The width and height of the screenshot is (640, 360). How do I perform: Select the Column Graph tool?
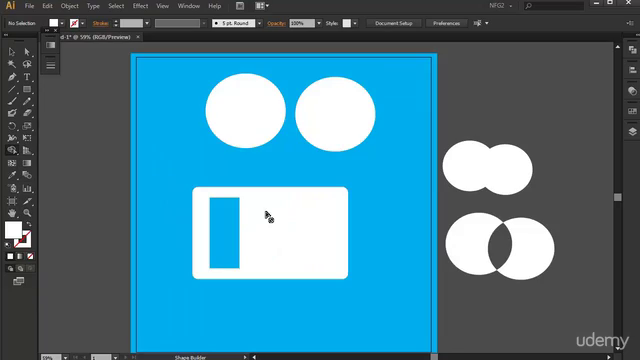pyautogui.click(x=27, y=188)
